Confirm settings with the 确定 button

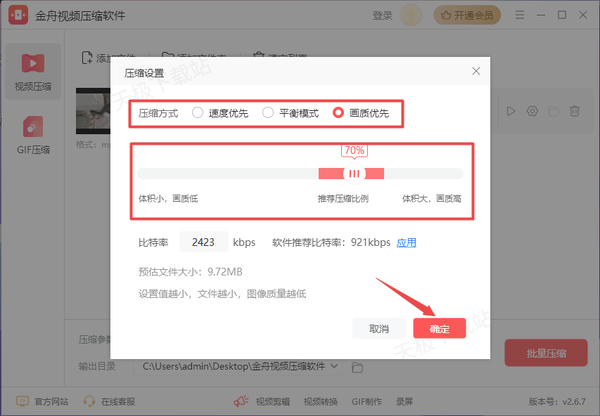pos(439,328)
